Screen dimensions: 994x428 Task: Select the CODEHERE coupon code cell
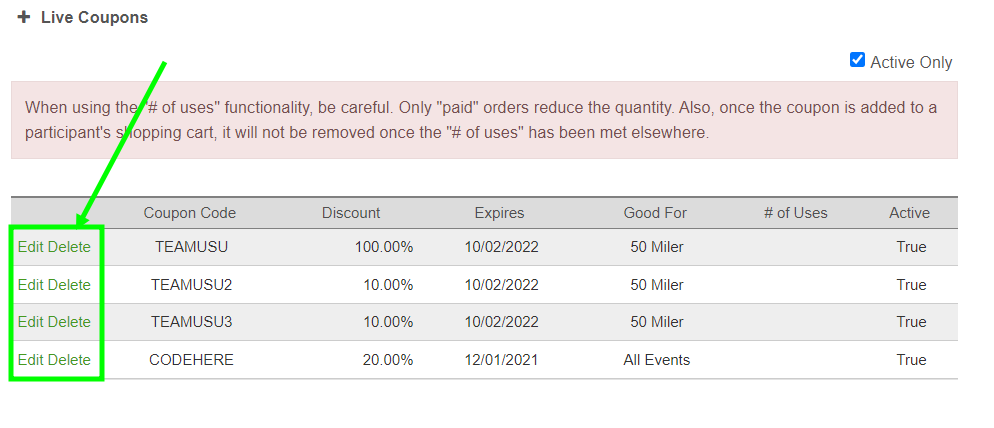[191, 360]
